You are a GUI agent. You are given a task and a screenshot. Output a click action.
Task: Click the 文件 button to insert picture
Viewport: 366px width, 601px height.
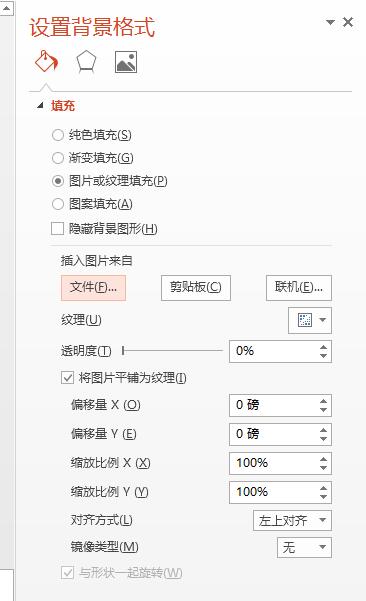click(94, 287)
